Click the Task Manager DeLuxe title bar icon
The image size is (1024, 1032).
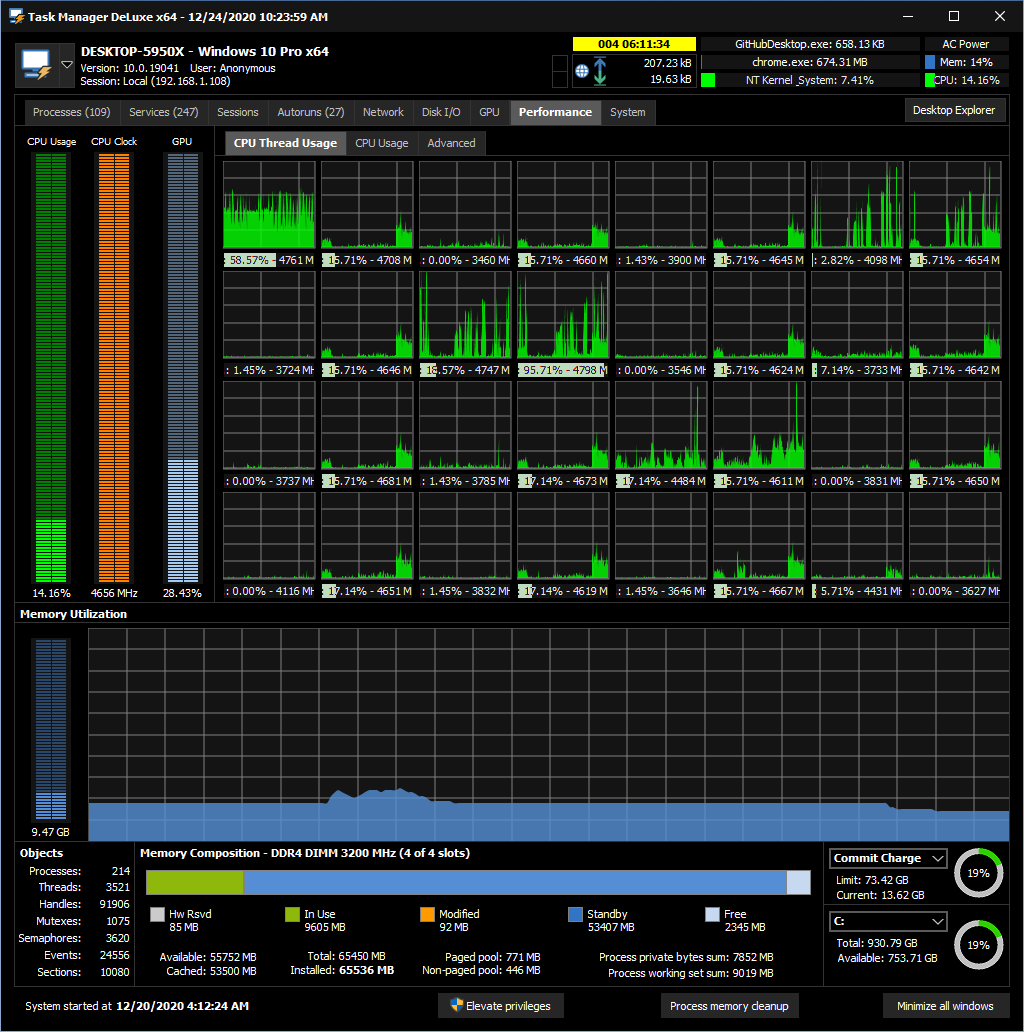click(16, 17)
